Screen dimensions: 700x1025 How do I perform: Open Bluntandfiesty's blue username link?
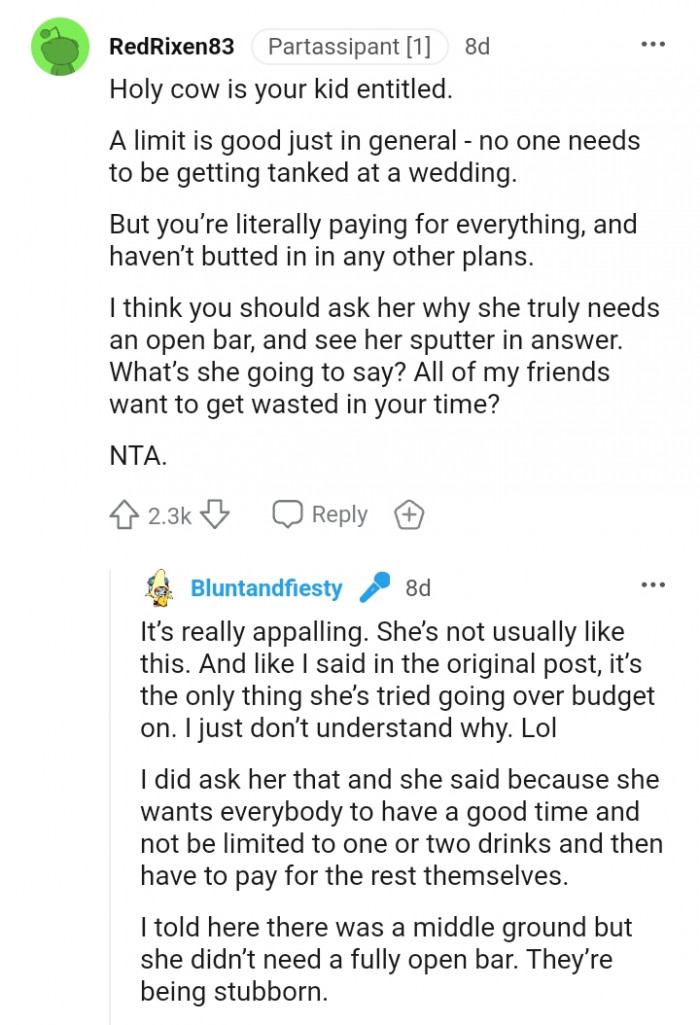[268, 588]
